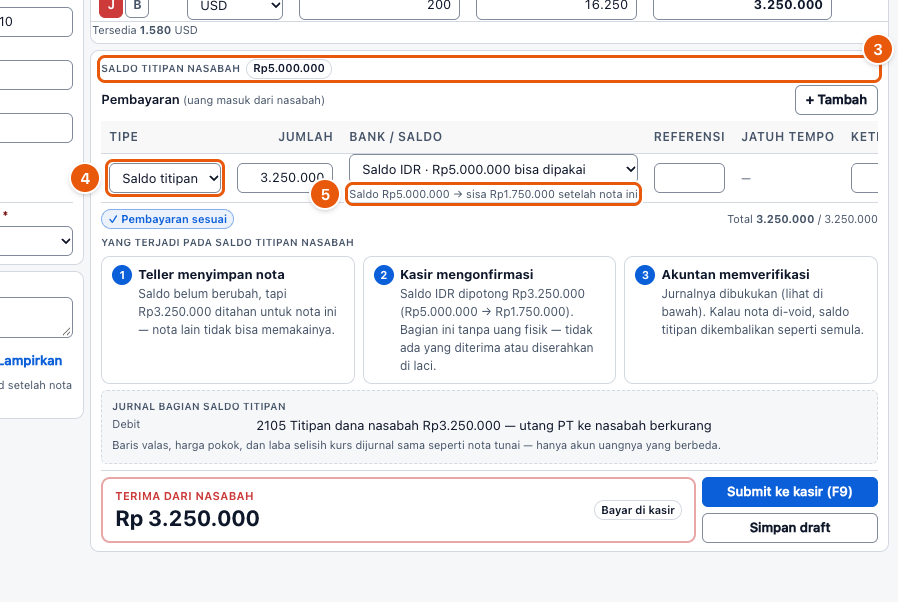Click the total field showing 3.250.000
898x602 pixels.
(742, 8)
